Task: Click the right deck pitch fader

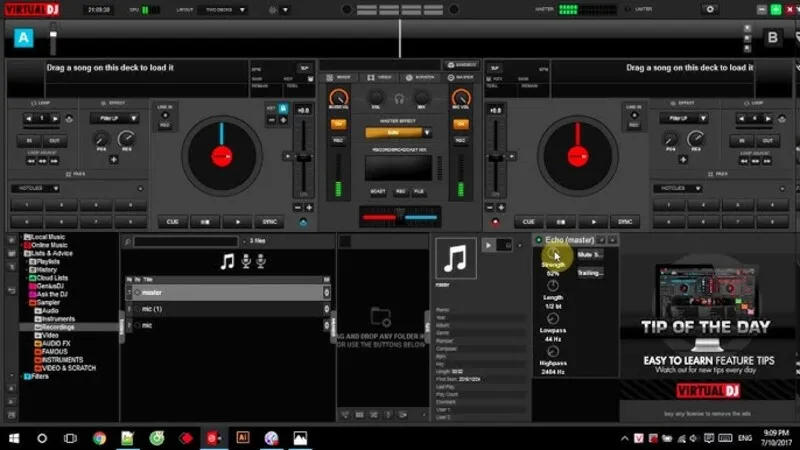Action: pos(495,159)
